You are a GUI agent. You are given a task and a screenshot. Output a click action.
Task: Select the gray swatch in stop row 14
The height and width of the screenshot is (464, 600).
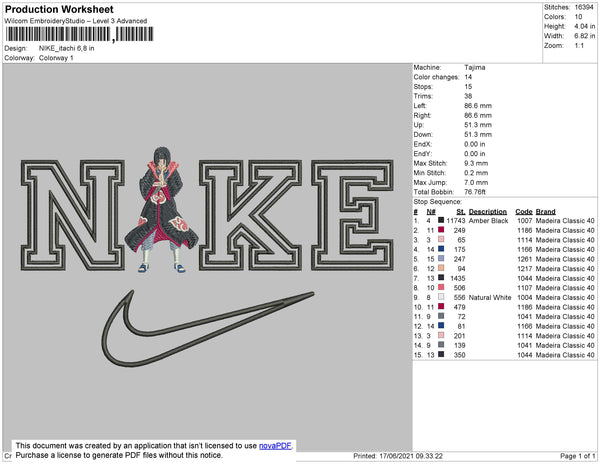(x=441, y=345)
